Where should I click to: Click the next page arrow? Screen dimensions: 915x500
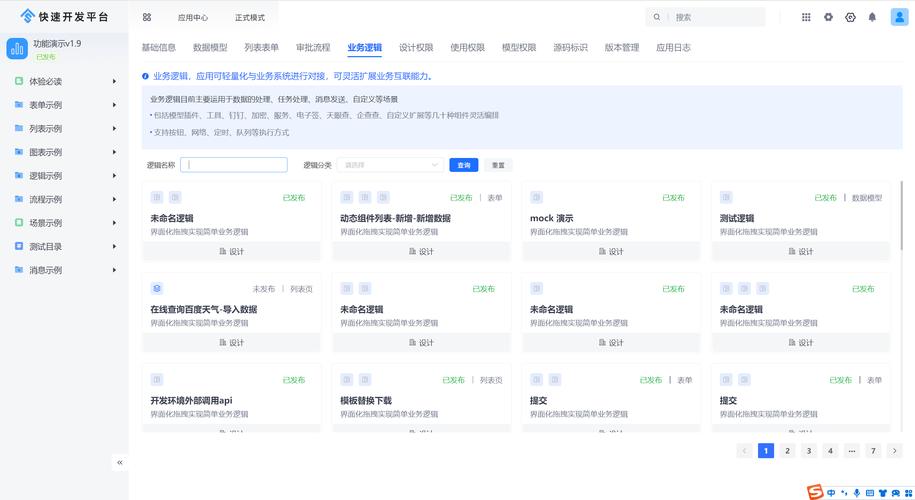point(895,450)
